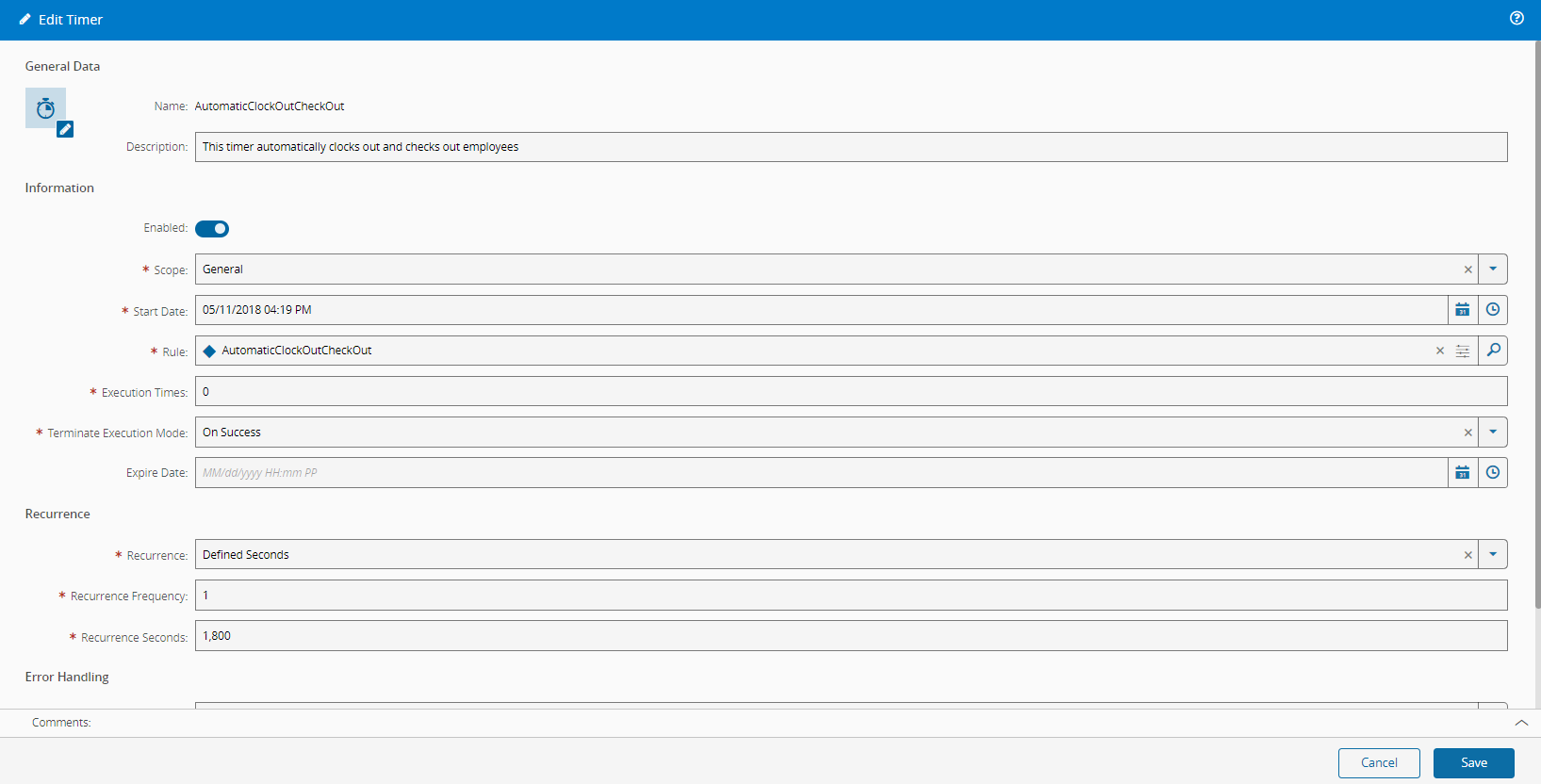Open calendar picker for Expire Date
1541x784 pixels.
point(1463,473)
